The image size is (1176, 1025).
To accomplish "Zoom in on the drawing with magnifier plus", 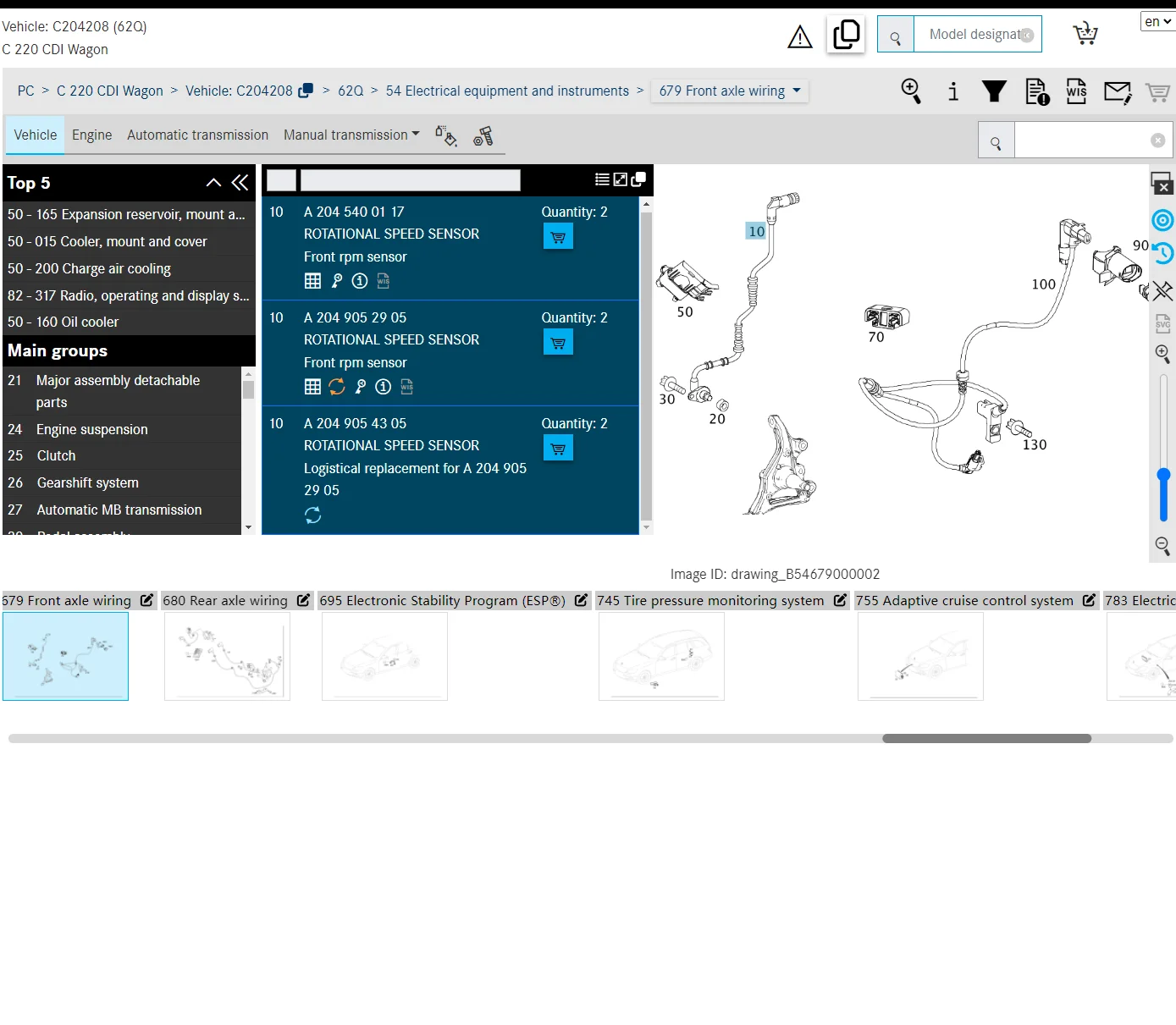I will (1162, 353).
